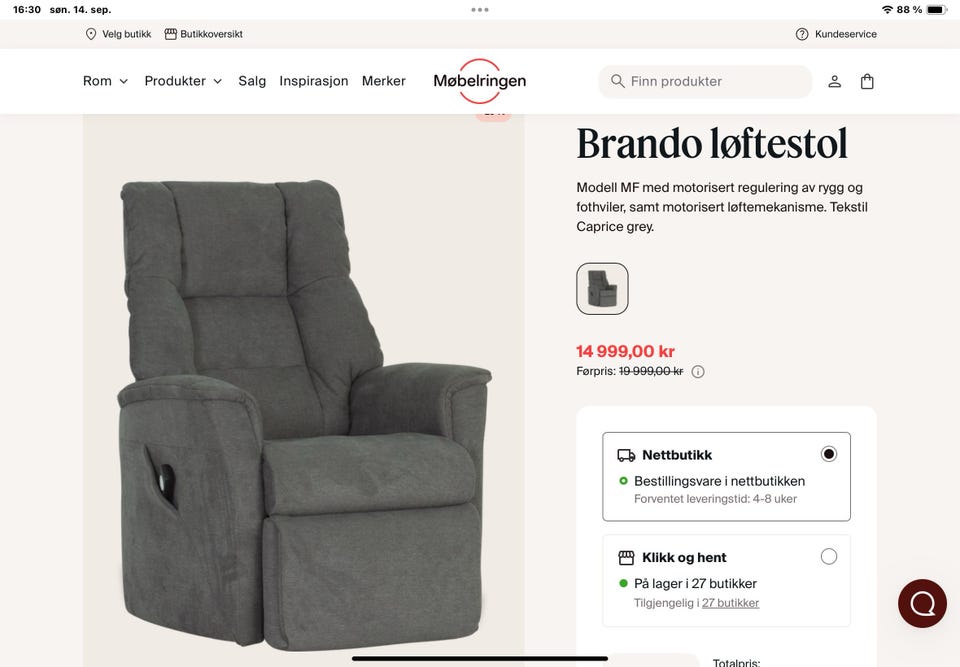Expand the Produkter dropdown menu
This screenshot has width=960, height=667.
[x=183, y=81]
